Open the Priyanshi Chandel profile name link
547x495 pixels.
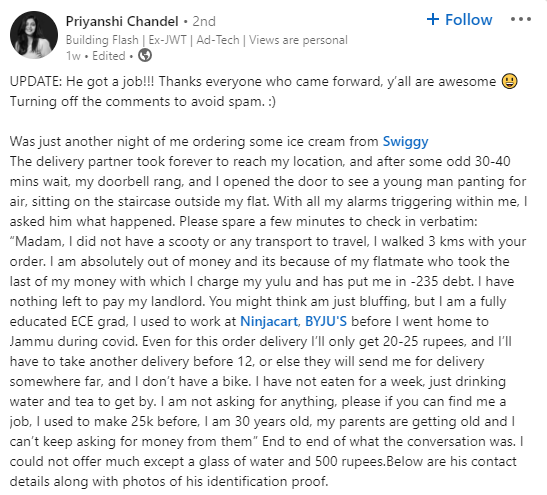122,21
